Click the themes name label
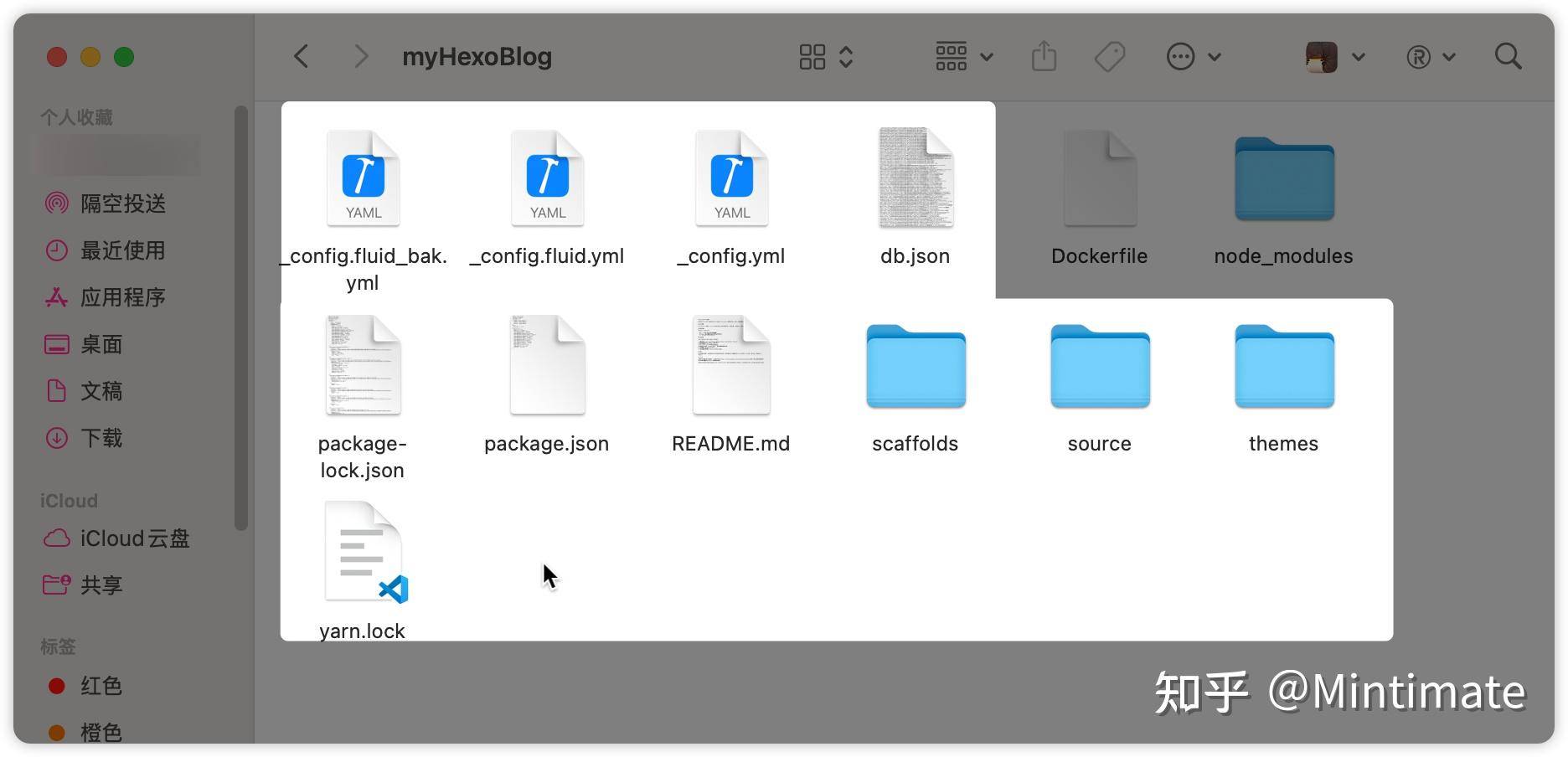Viewport: 1568px width, 757px height. [1284, 444]
